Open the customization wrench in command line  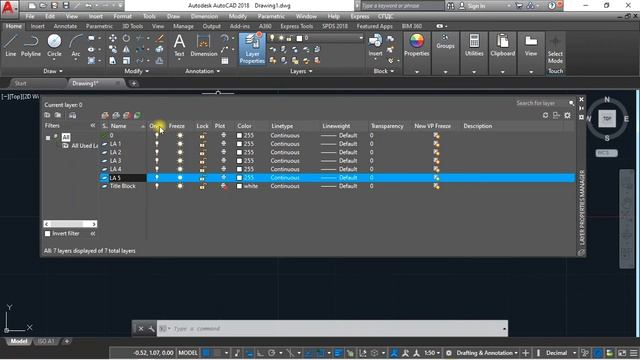[151, 329]
